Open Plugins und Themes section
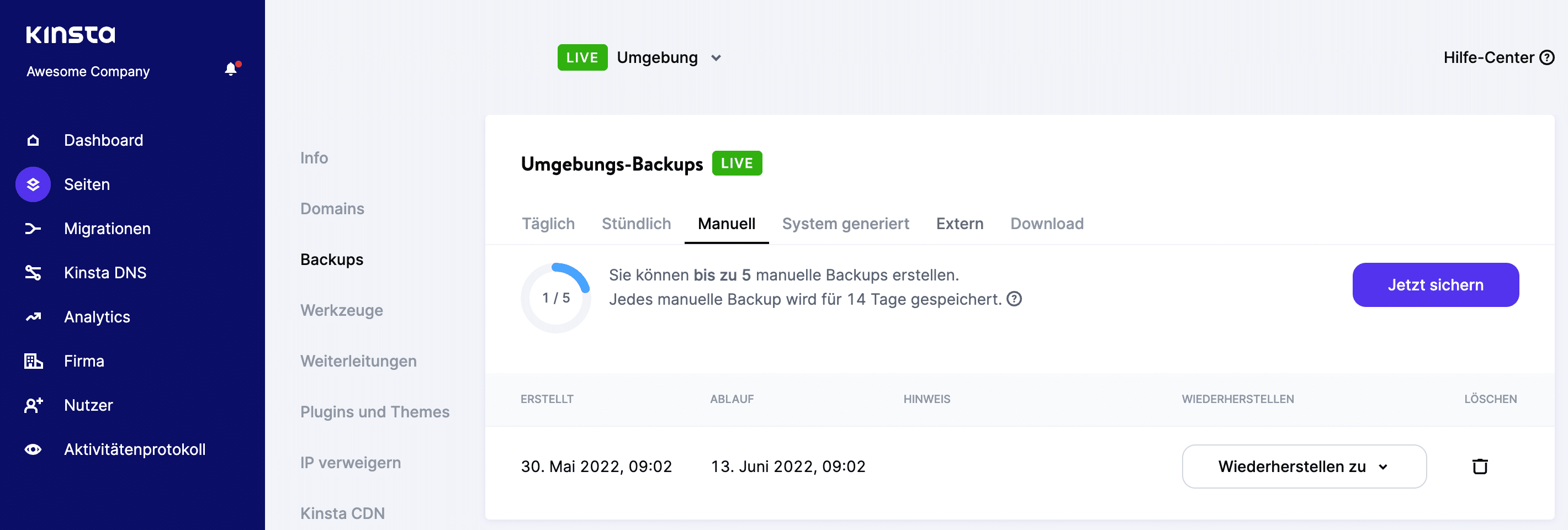This screenshot has width=1568, height=530. [374, 411]
